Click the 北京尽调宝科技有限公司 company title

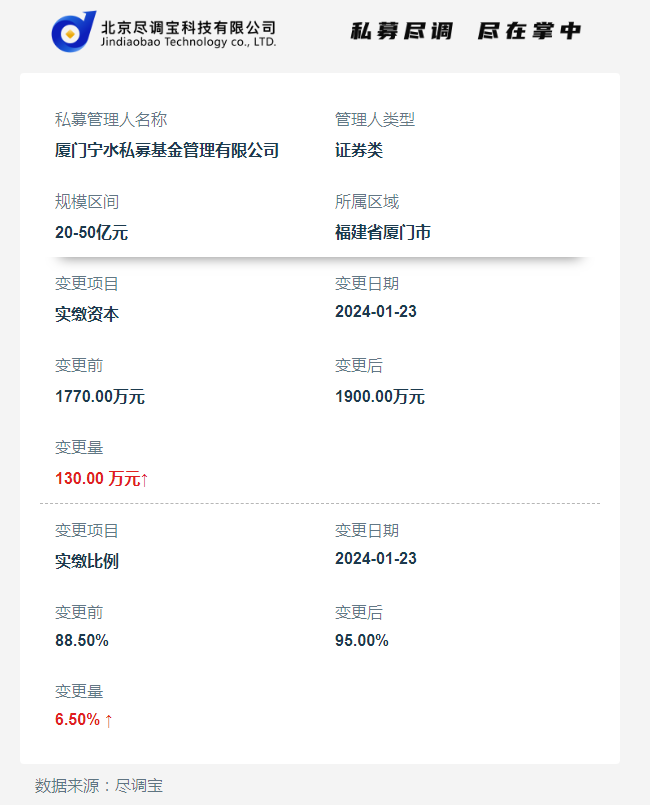(188, 26)
